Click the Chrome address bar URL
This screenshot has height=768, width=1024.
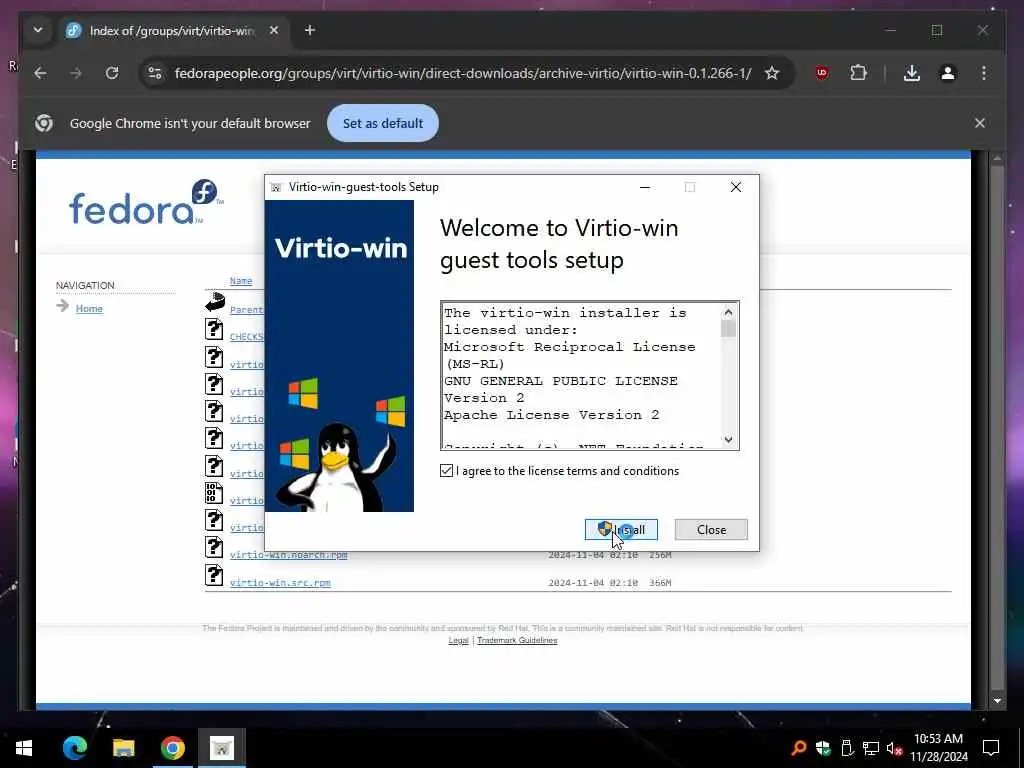click(463, 73)
